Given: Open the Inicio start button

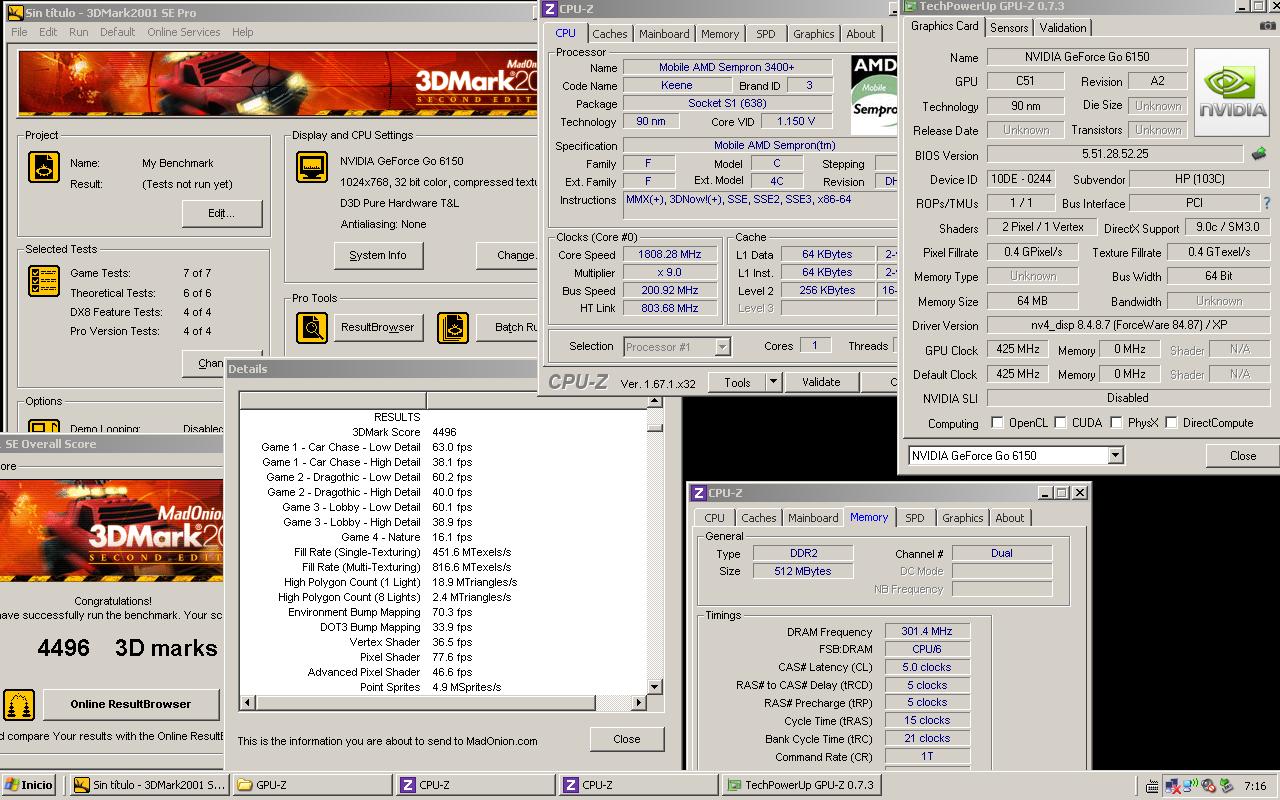Looking at the screenshot, I should [29, 785].
